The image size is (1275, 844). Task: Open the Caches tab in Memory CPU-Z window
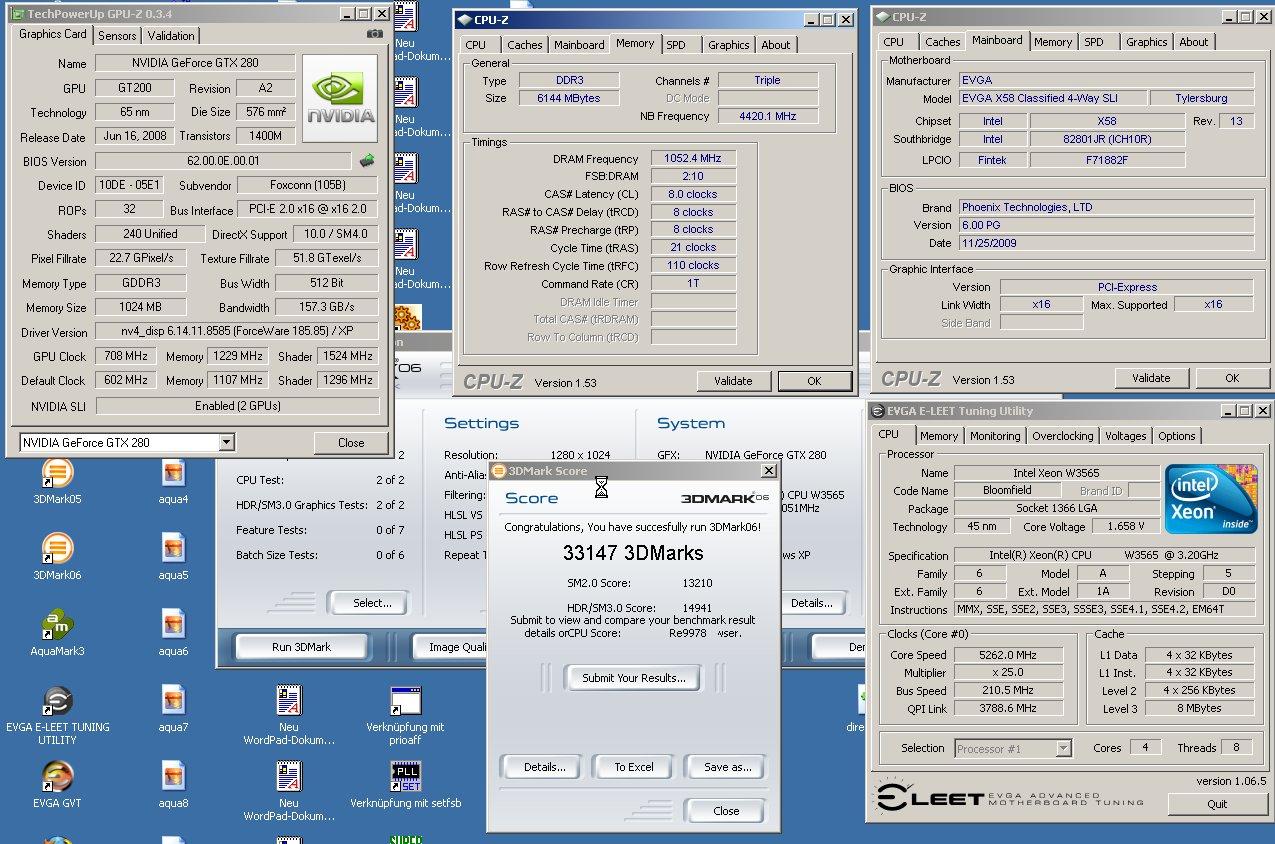pos(524,45)
